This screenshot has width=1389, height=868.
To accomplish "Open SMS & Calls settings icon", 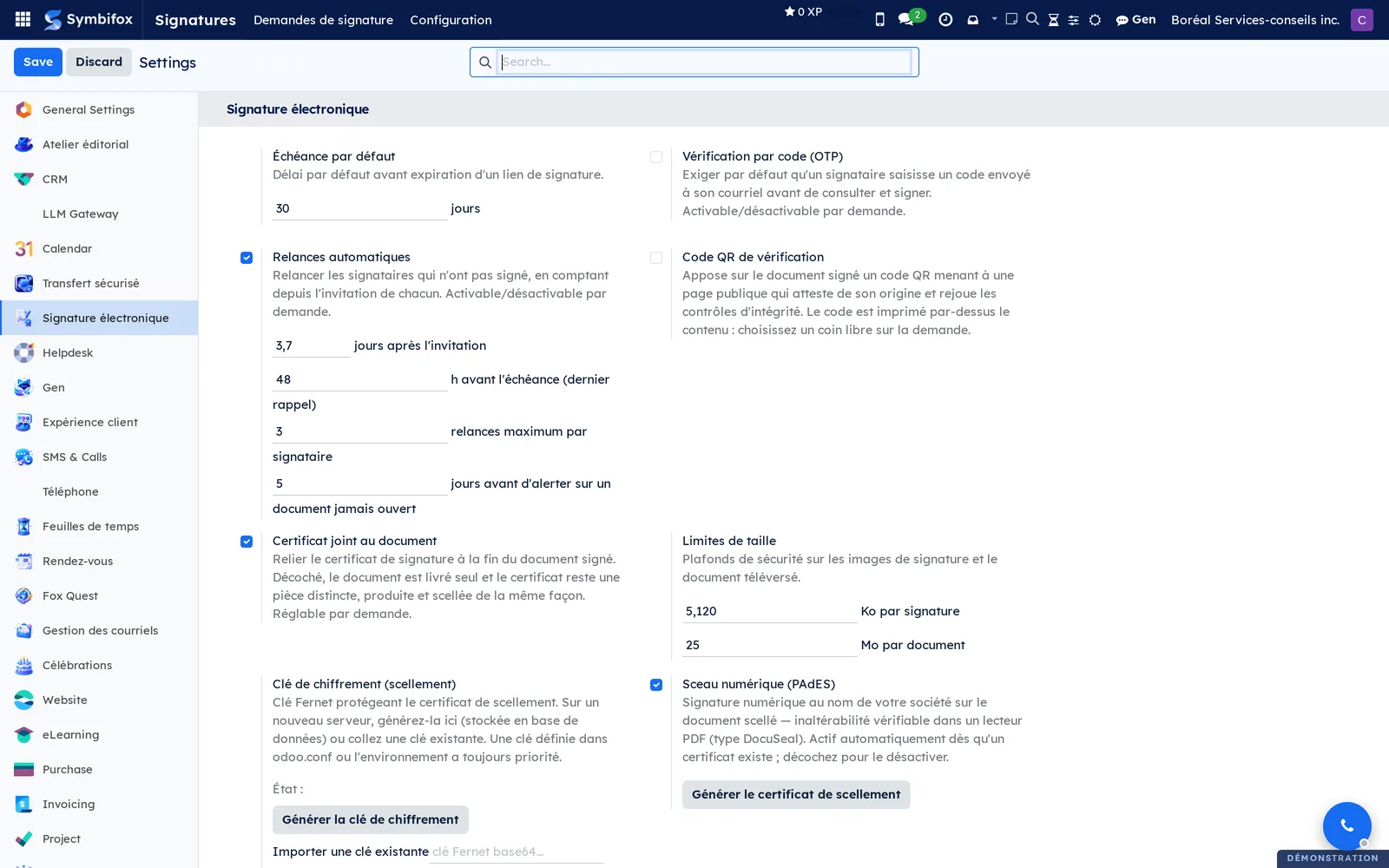I will click(24, 457).
